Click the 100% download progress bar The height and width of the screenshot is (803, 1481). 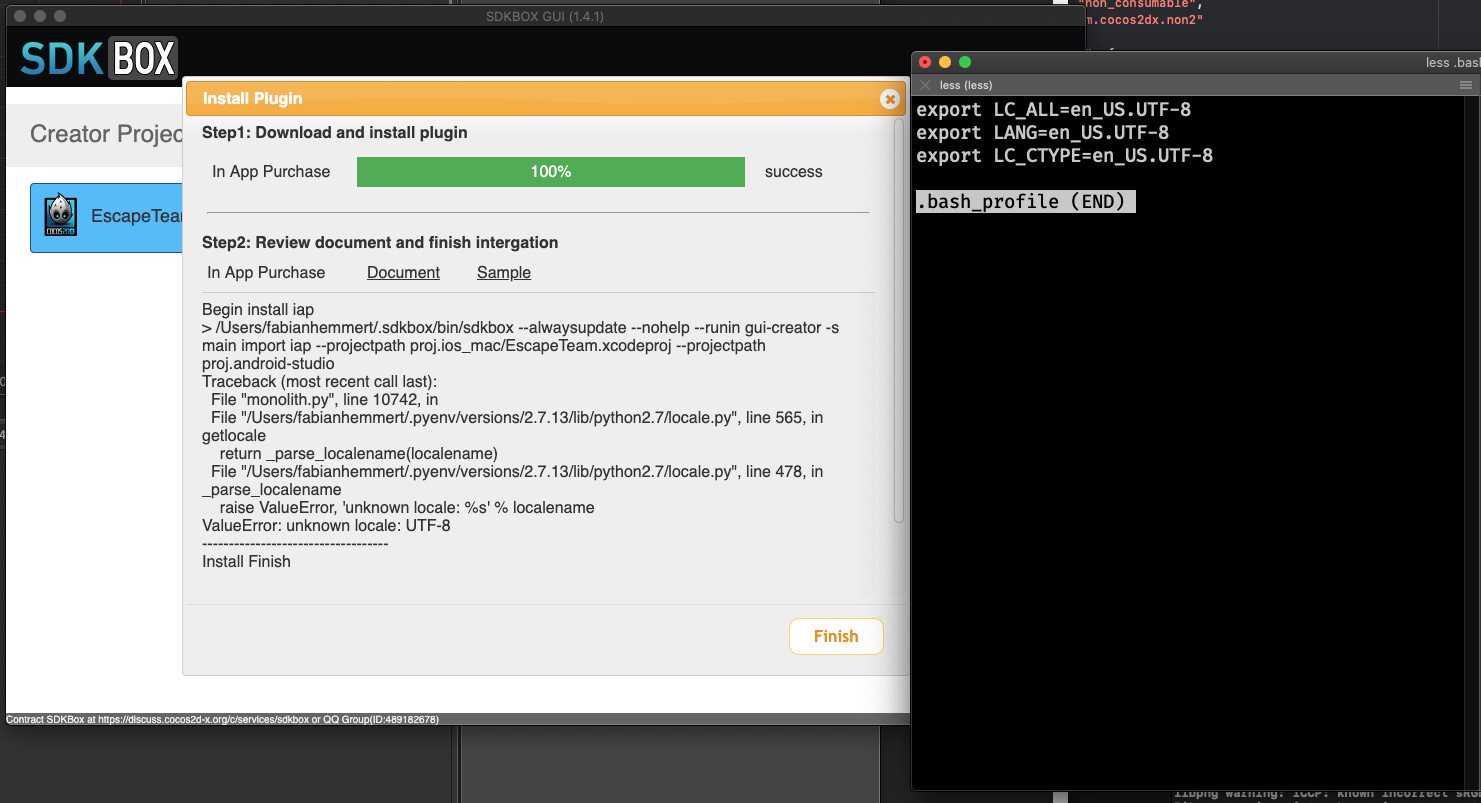coord(550,172)
